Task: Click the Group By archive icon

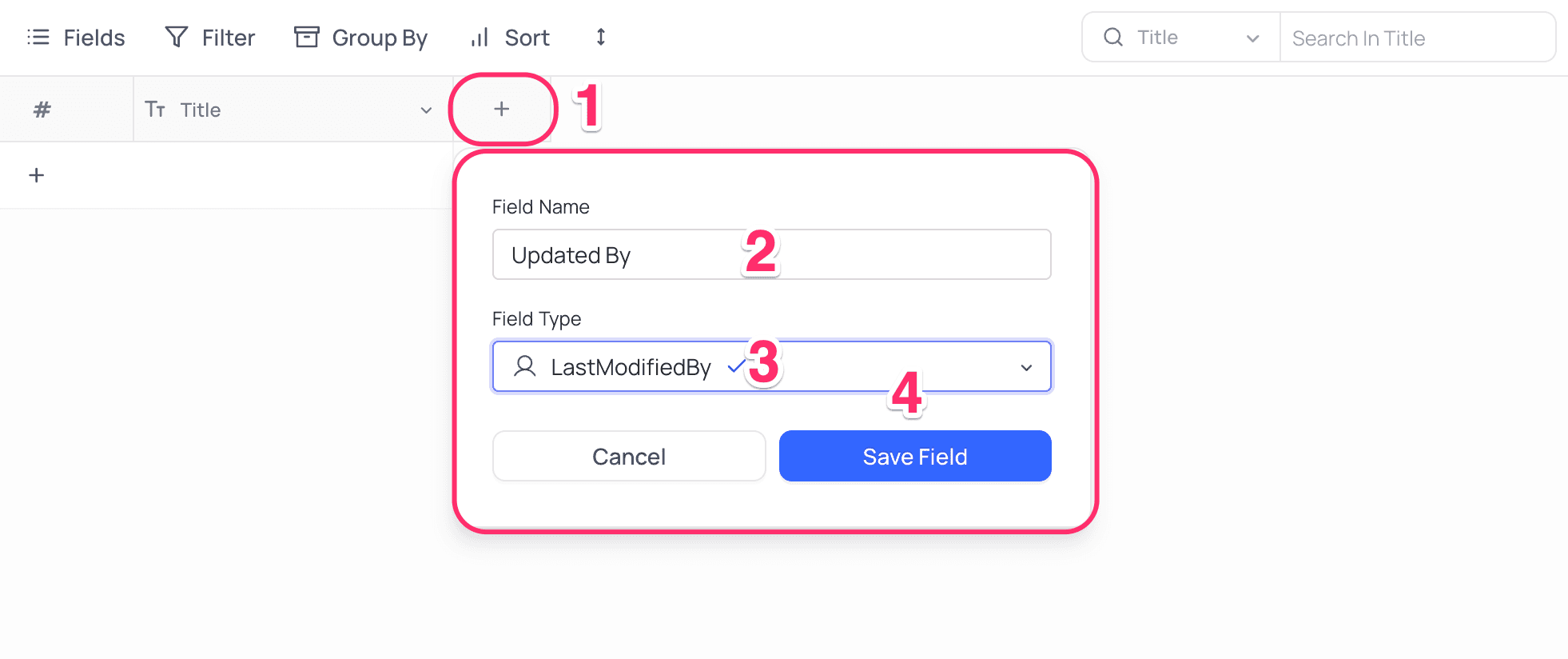Action: coord(306,38)
